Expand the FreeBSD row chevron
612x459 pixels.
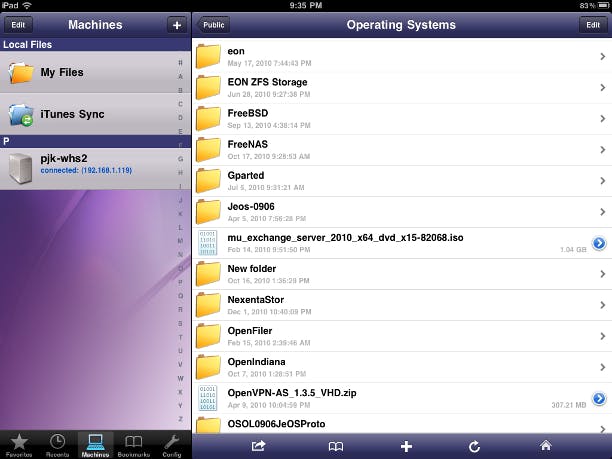click(603, 119)
